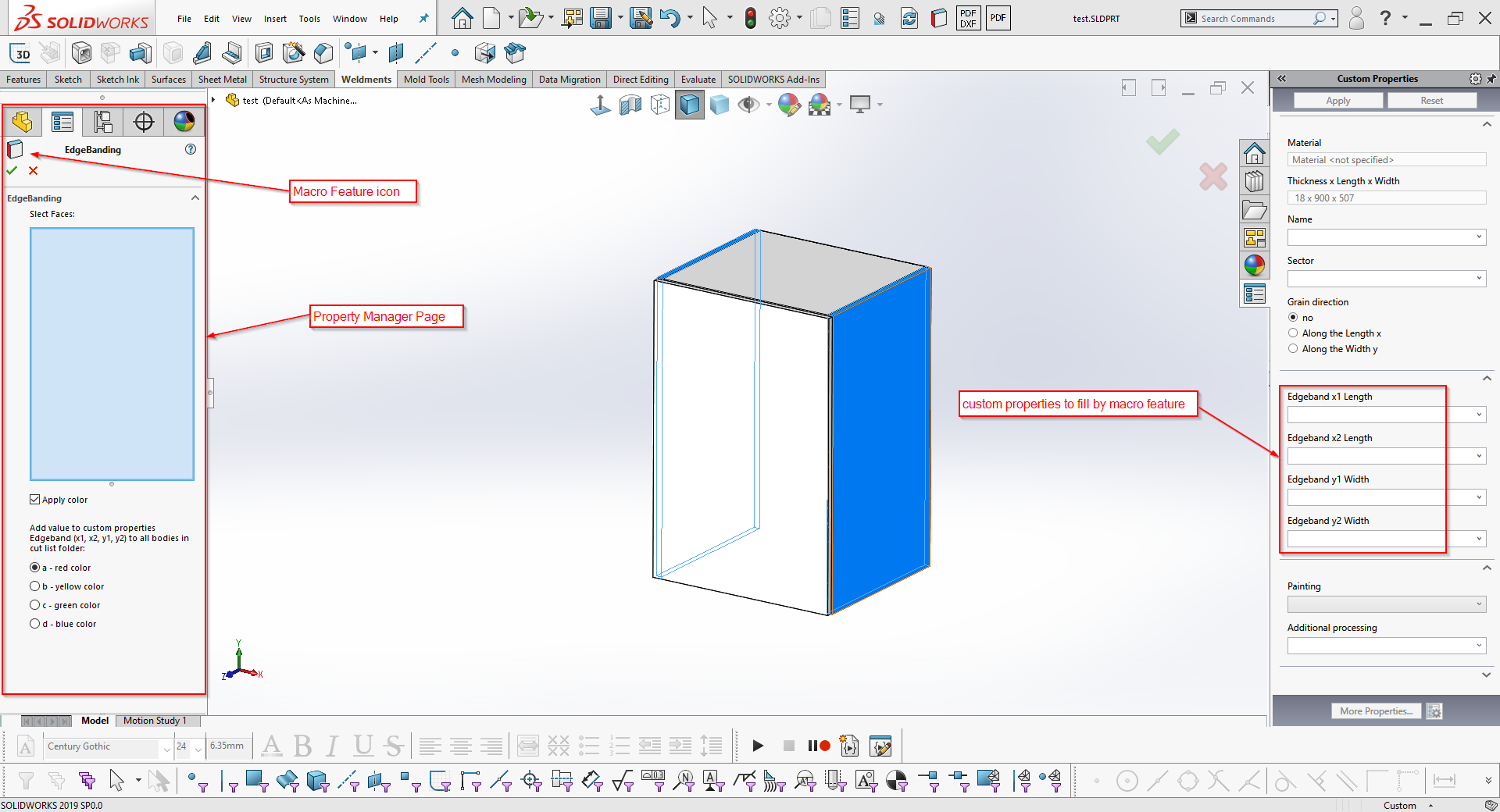Select grain direction 'no'
The width and height of the screenshot is (1500, 812).
point(1293,317)
